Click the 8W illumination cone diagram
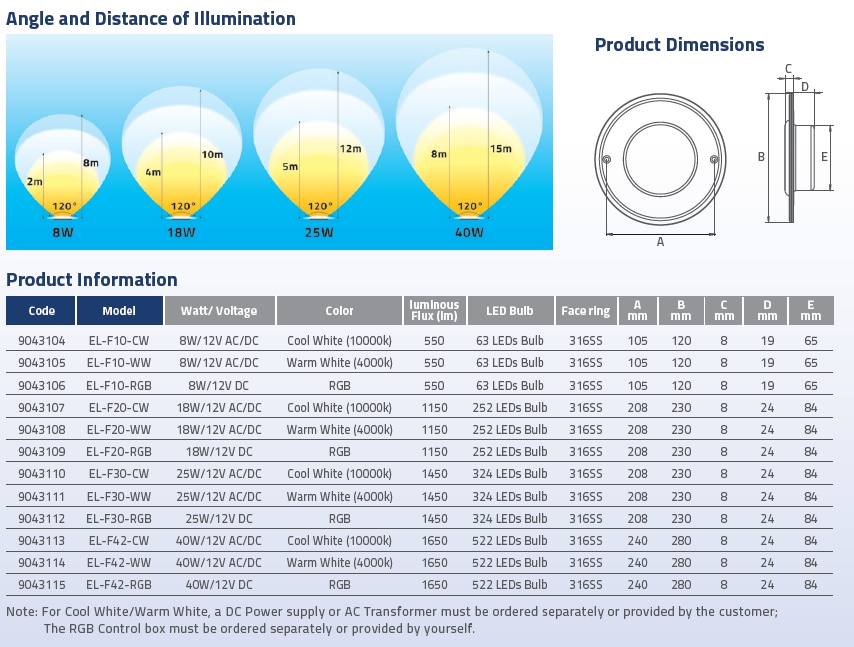This screenshot has width=854, height=647. click(x=62, y=165)
